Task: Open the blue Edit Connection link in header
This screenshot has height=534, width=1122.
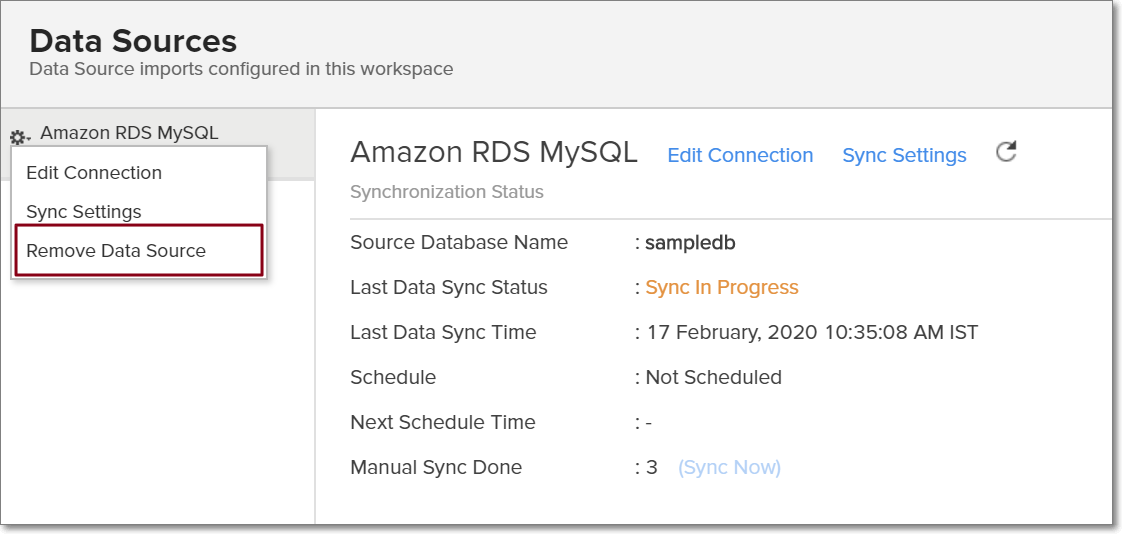Action: click(x=740, y=155)
